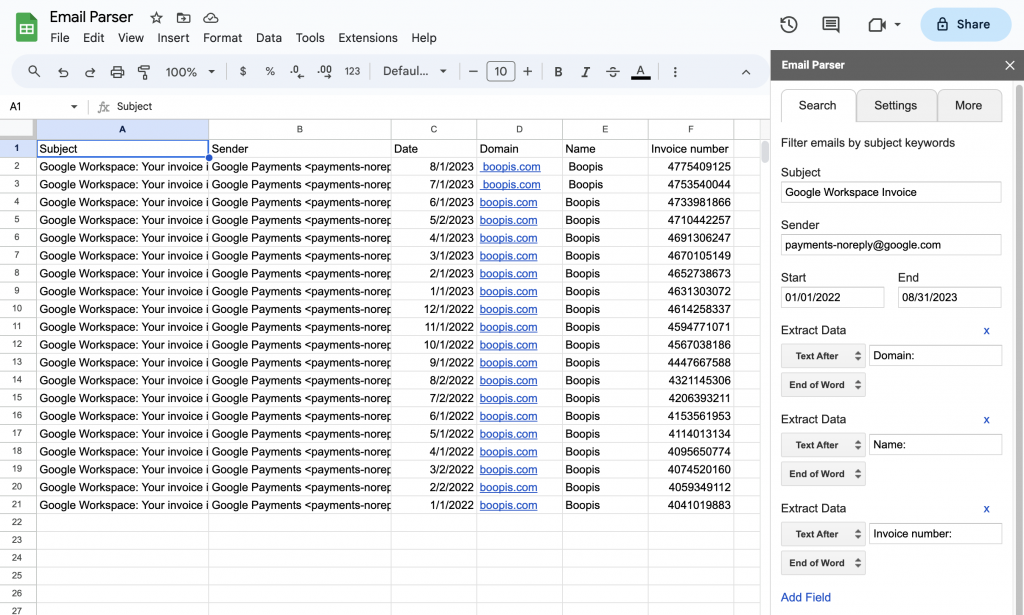
Task: Click the Share button
Action: [965, 25]
